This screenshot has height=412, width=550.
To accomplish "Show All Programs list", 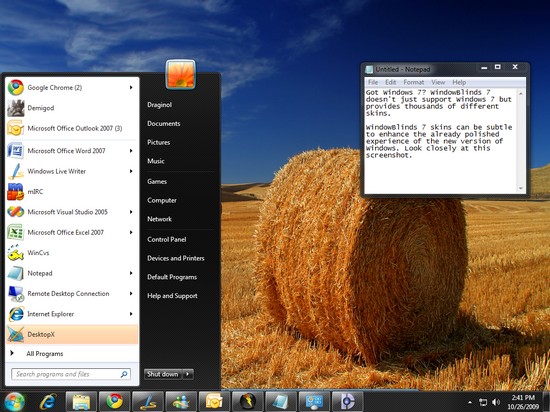I will point(45,354).
